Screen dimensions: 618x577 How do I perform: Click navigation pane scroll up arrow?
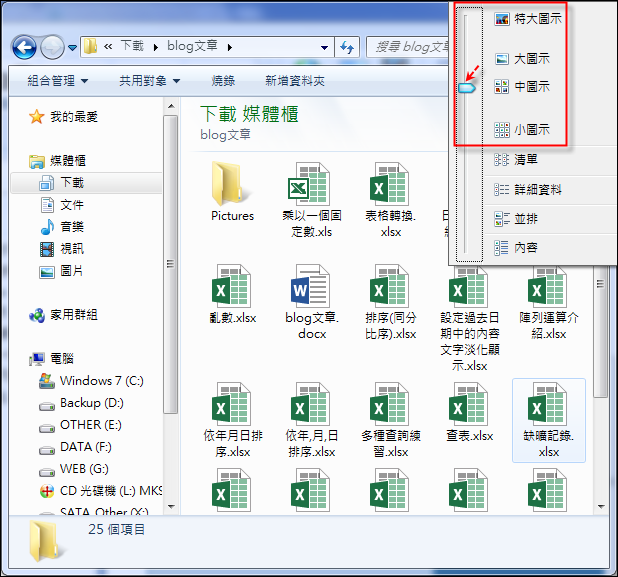(x=171, y=106)
